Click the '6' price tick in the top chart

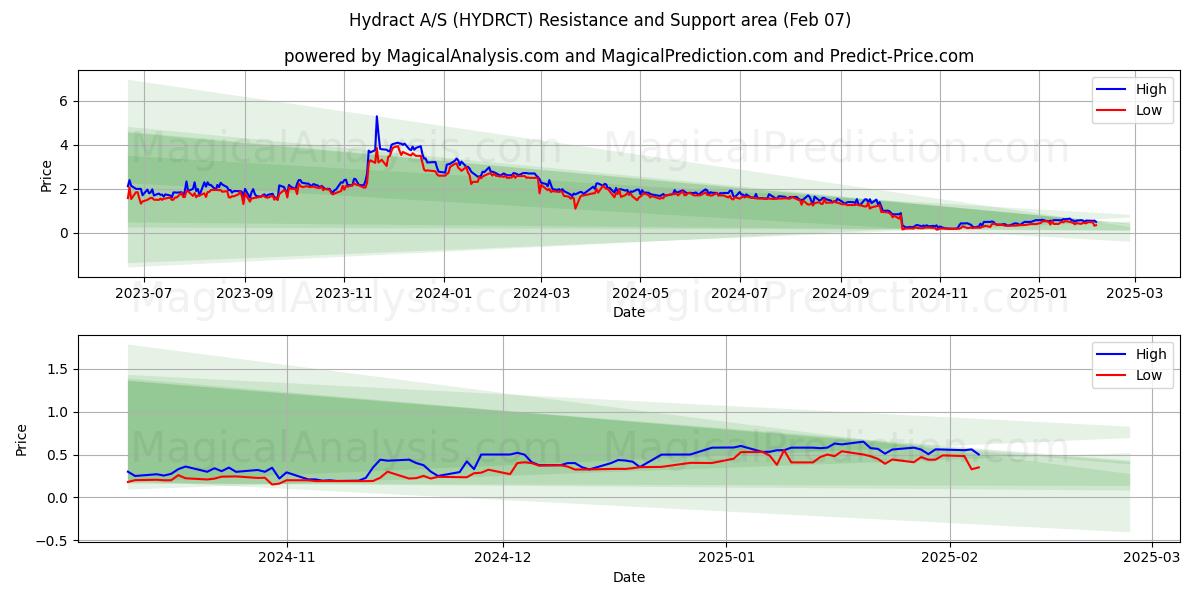(63, 101)
